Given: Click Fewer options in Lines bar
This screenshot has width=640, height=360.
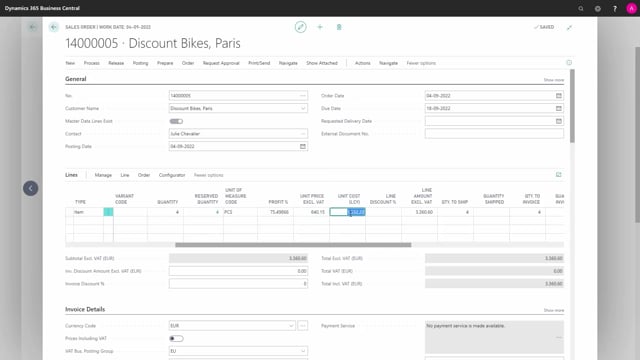Looking at the screenshot, I should coord(208,175).
